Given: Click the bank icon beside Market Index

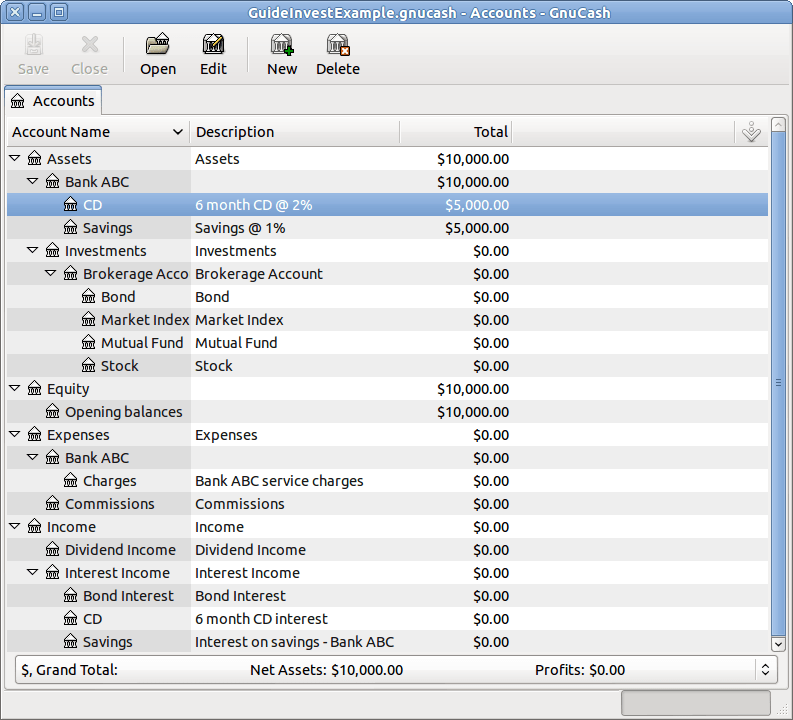Looking at the screenshot, I should (89, 320).
